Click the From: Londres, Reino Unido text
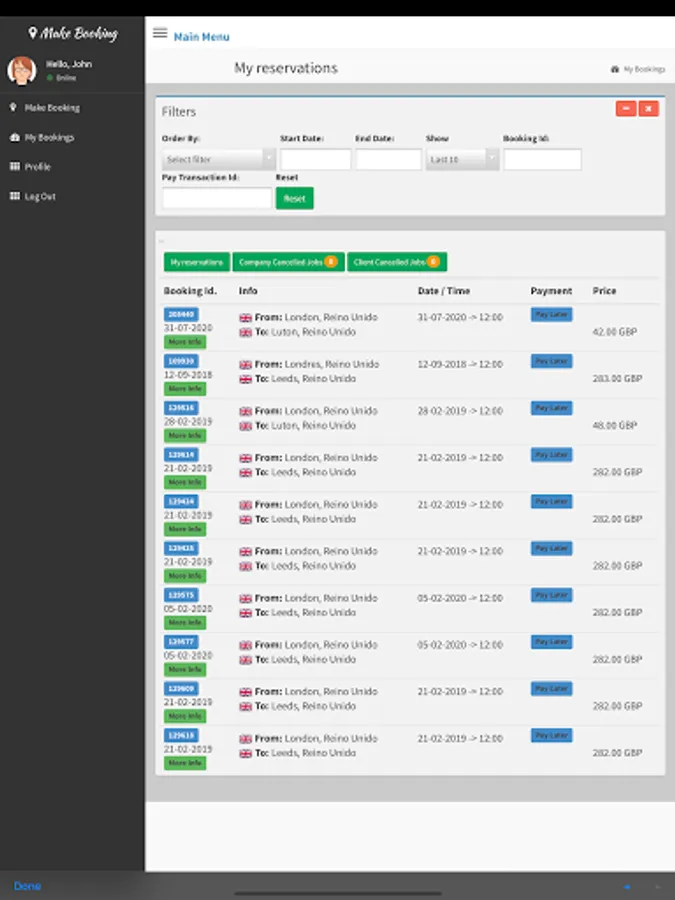The width and height of the screenshot is (675, 900). (317, 364)
